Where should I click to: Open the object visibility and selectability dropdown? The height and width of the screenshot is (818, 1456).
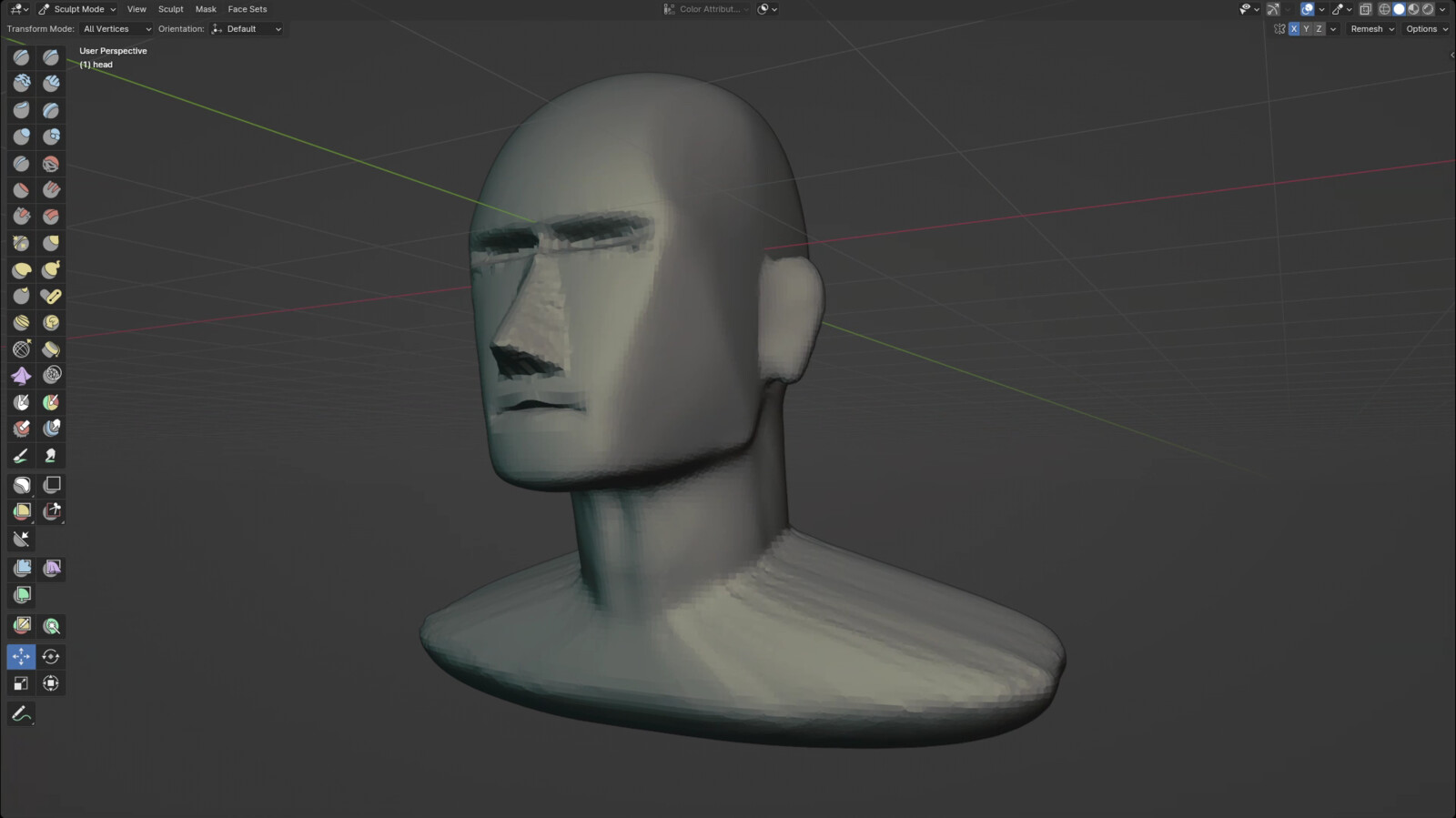pos(1249,9)
